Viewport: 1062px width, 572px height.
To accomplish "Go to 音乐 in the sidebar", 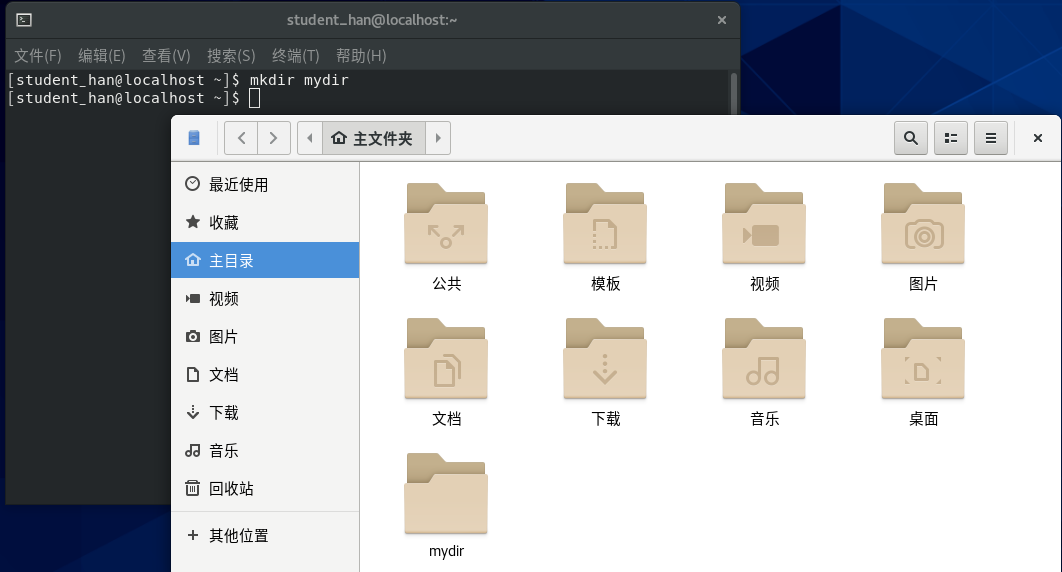I will (265, 450).
